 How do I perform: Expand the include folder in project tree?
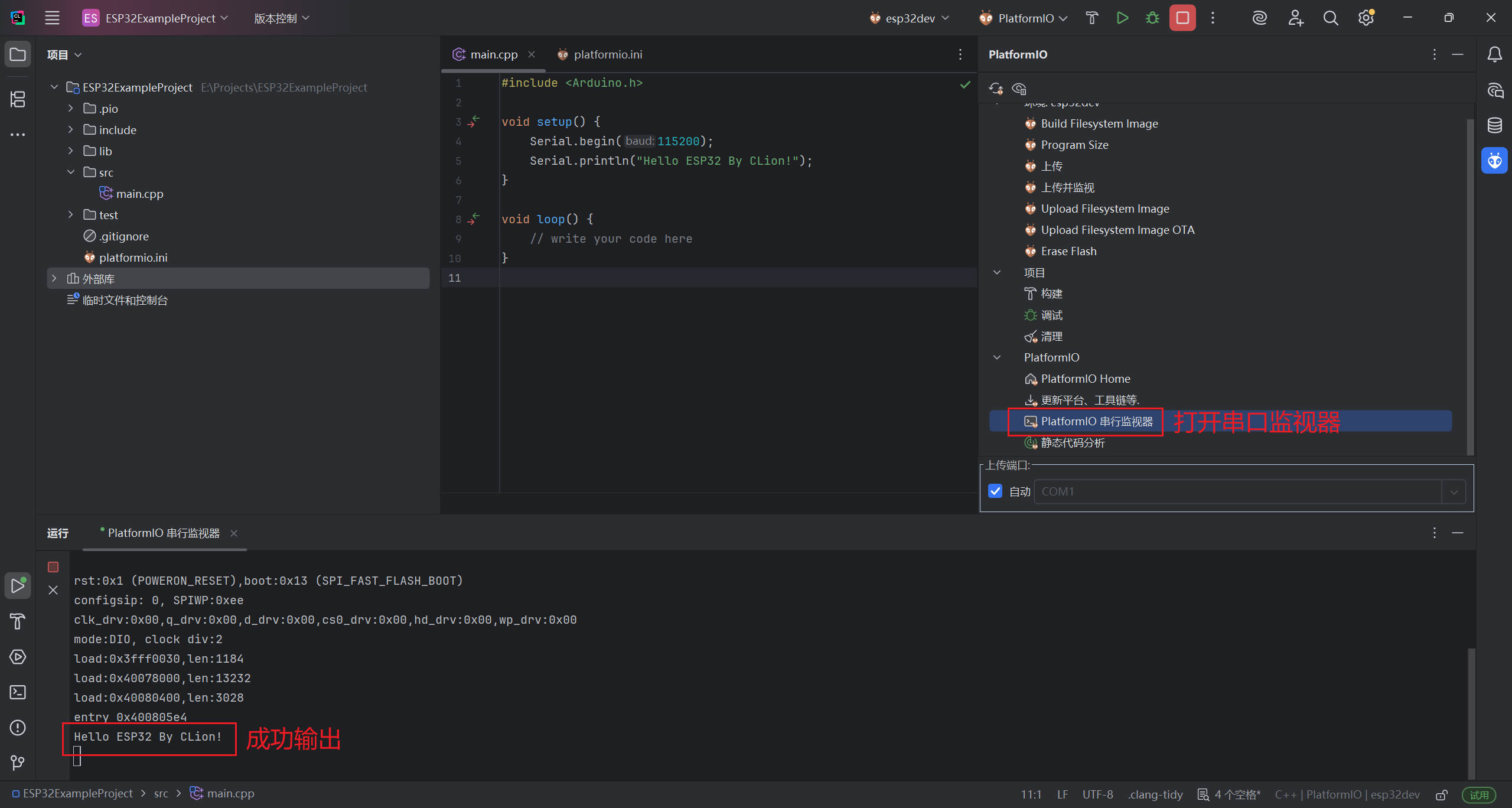71,130
